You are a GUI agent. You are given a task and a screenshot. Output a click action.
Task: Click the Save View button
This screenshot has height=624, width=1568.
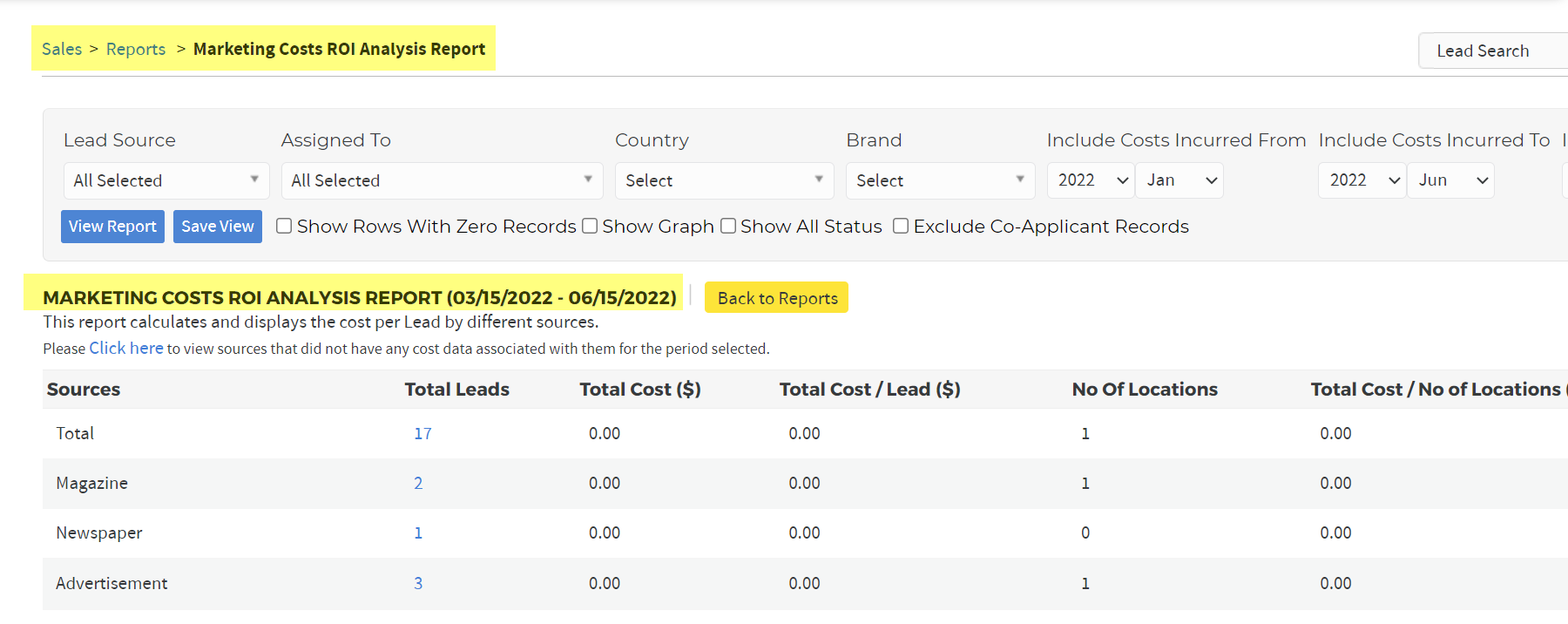218,227
